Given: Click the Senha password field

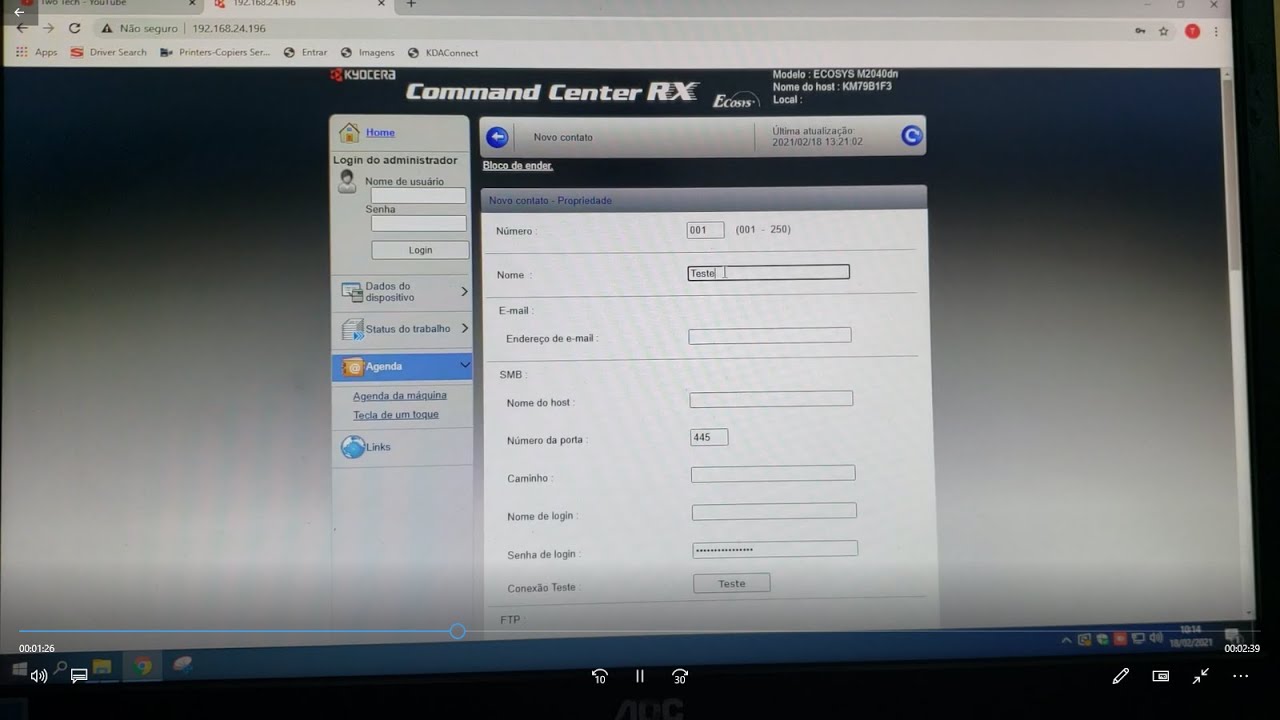Looking at the screenshot, I should click(419, 223).
